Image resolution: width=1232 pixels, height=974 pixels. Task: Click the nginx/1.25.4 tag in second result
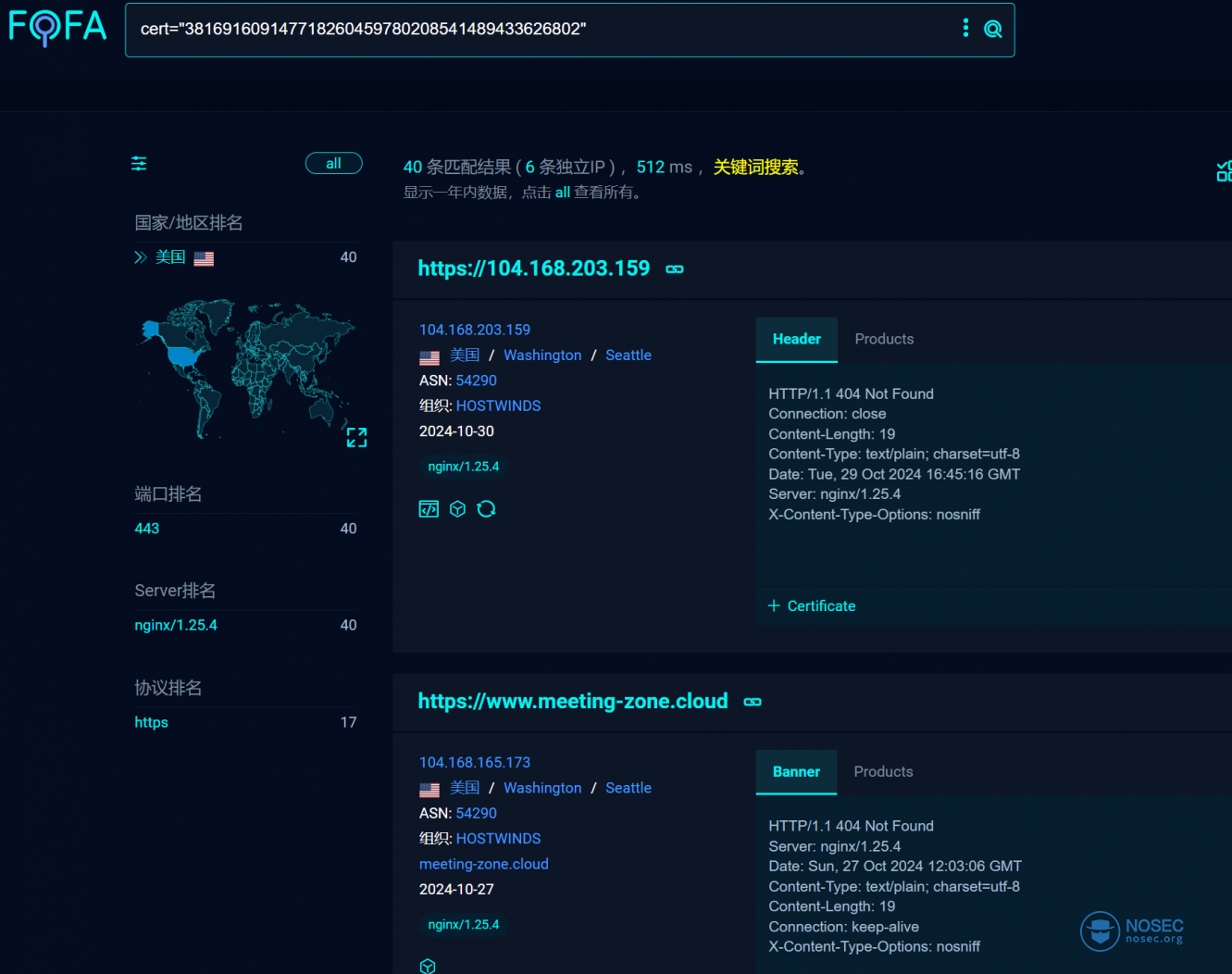coord(464,925)
